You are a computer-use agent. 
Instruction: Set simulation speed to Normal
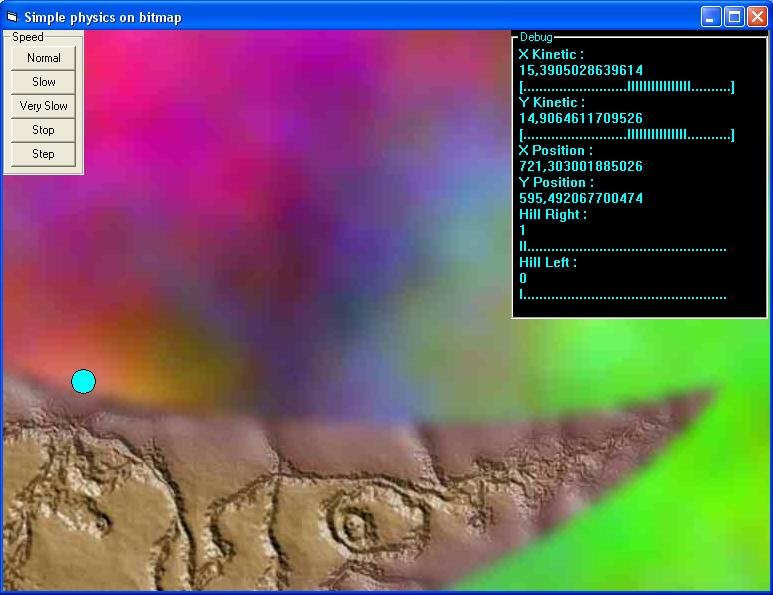pos(43,58)
